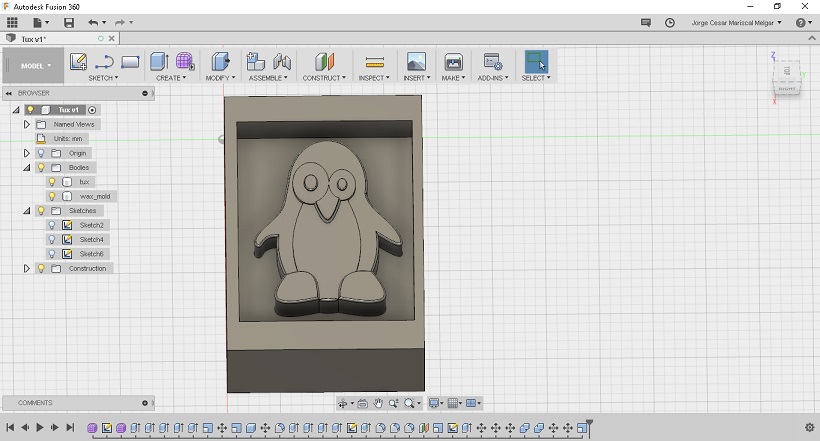Select the Insert image tool

pos(416,62)
